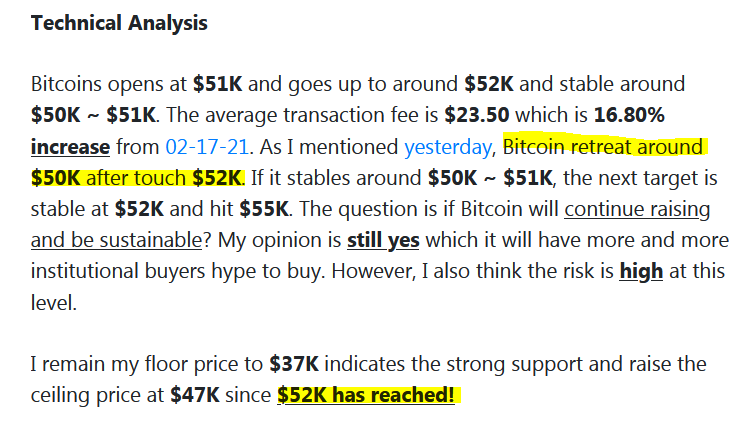Click highlighted "$50K after touch $52K" text
This screenshot has width=751, height=424.
tap(137, 178)
